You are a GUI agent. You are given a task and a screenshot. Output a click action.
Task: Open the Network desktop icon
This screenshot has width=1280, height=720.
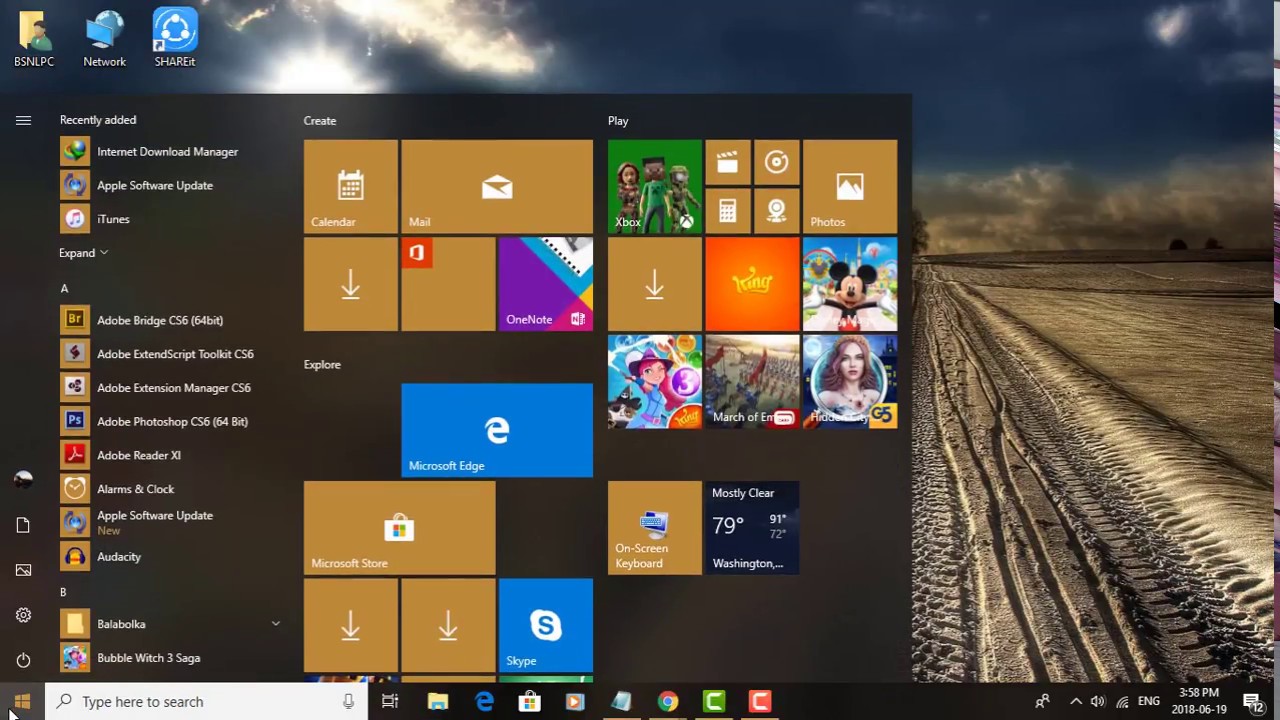click(x=104, y=39)
